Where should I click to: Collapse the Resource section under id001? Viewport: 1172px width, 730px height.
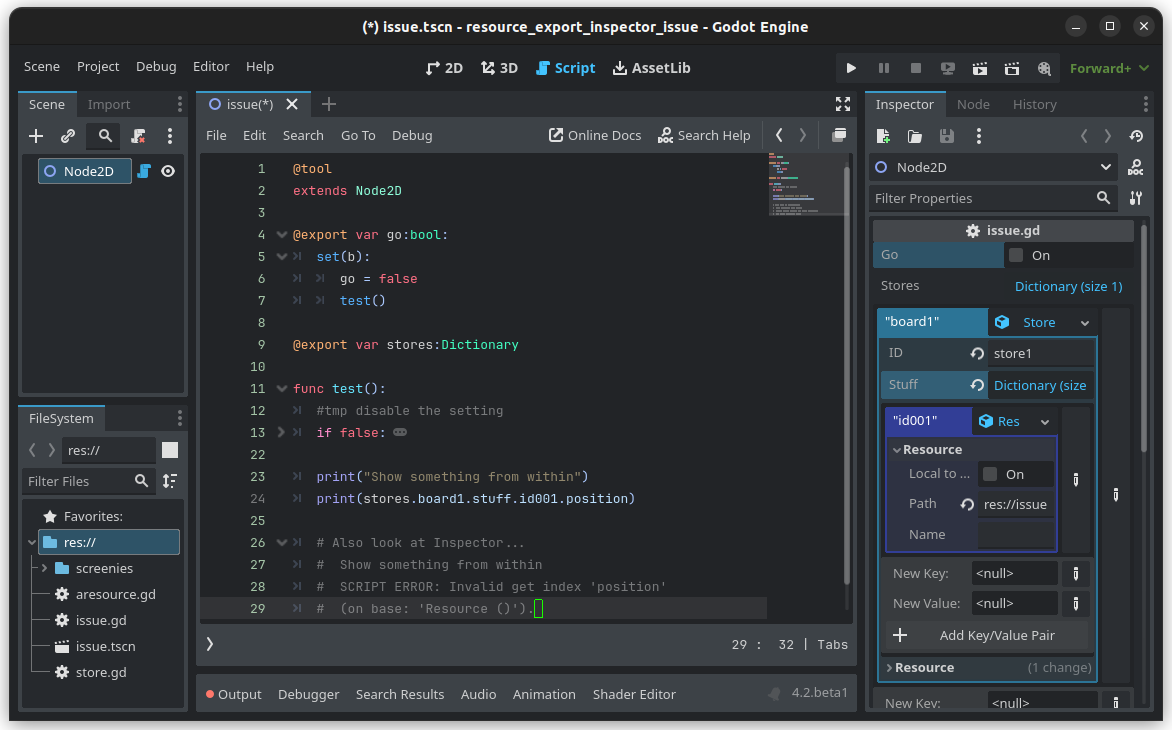tap(922, 449)
